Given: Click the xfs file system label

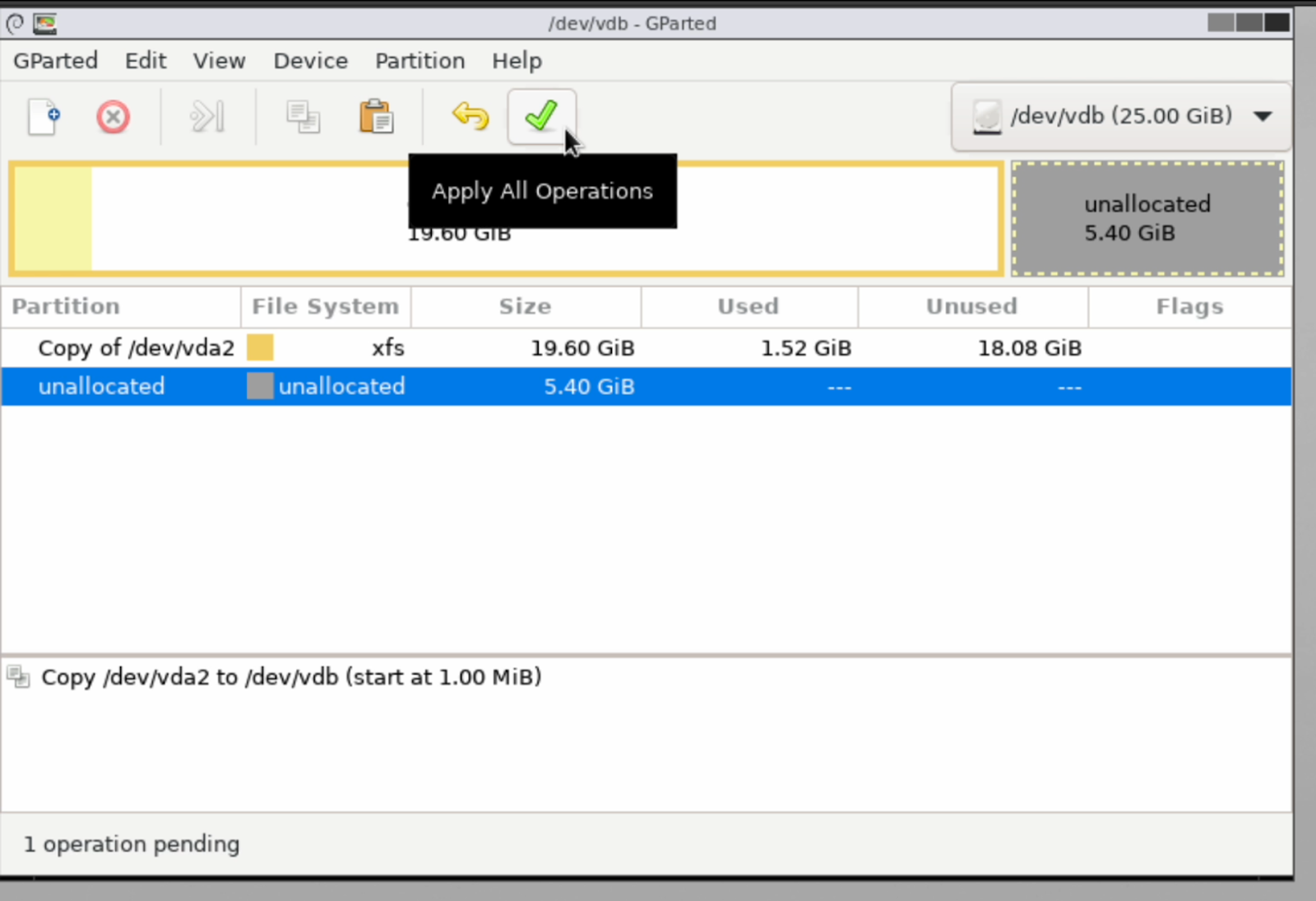Looking at the screenshot, I should pos(387,348).
